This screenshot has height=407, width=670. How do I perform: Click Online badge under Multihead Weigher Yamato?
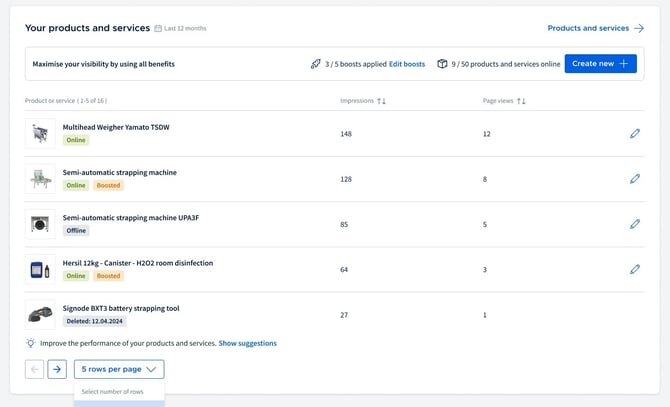point(76,140)
